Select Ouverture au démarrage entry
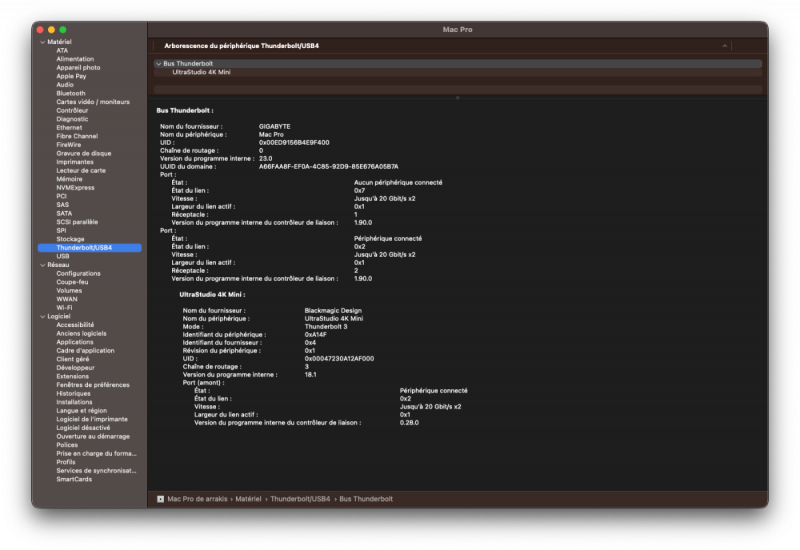The width and height of the screenshot is (800, 550). point(93,437)
